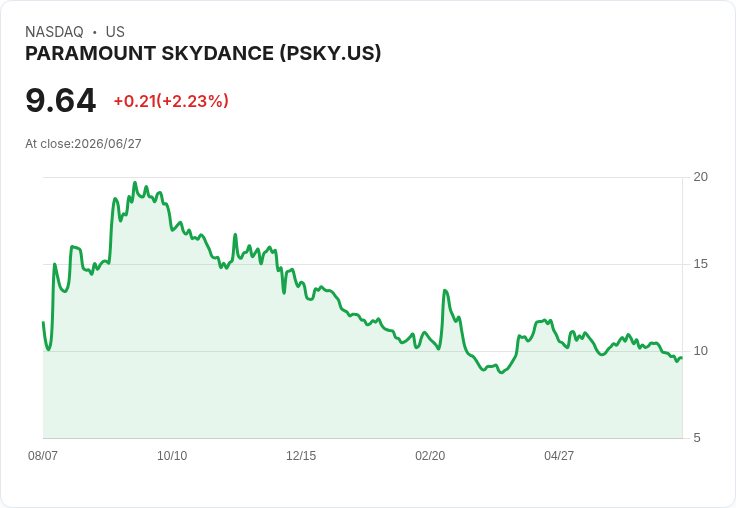Click the lowest trough of the price line
736x508 pixels.
502,373
